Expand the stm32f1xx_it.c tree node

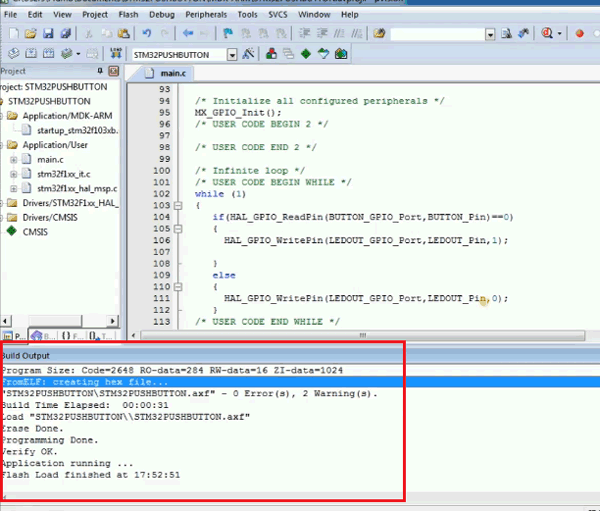tap(15, 174)
